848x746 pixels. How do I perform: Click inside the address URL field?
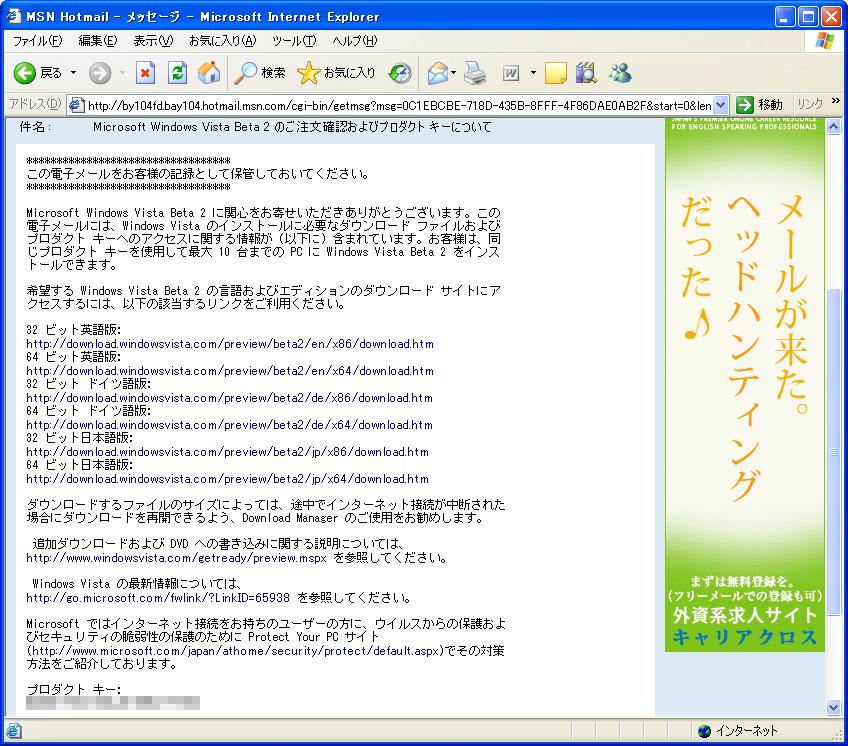pos(399,105)
